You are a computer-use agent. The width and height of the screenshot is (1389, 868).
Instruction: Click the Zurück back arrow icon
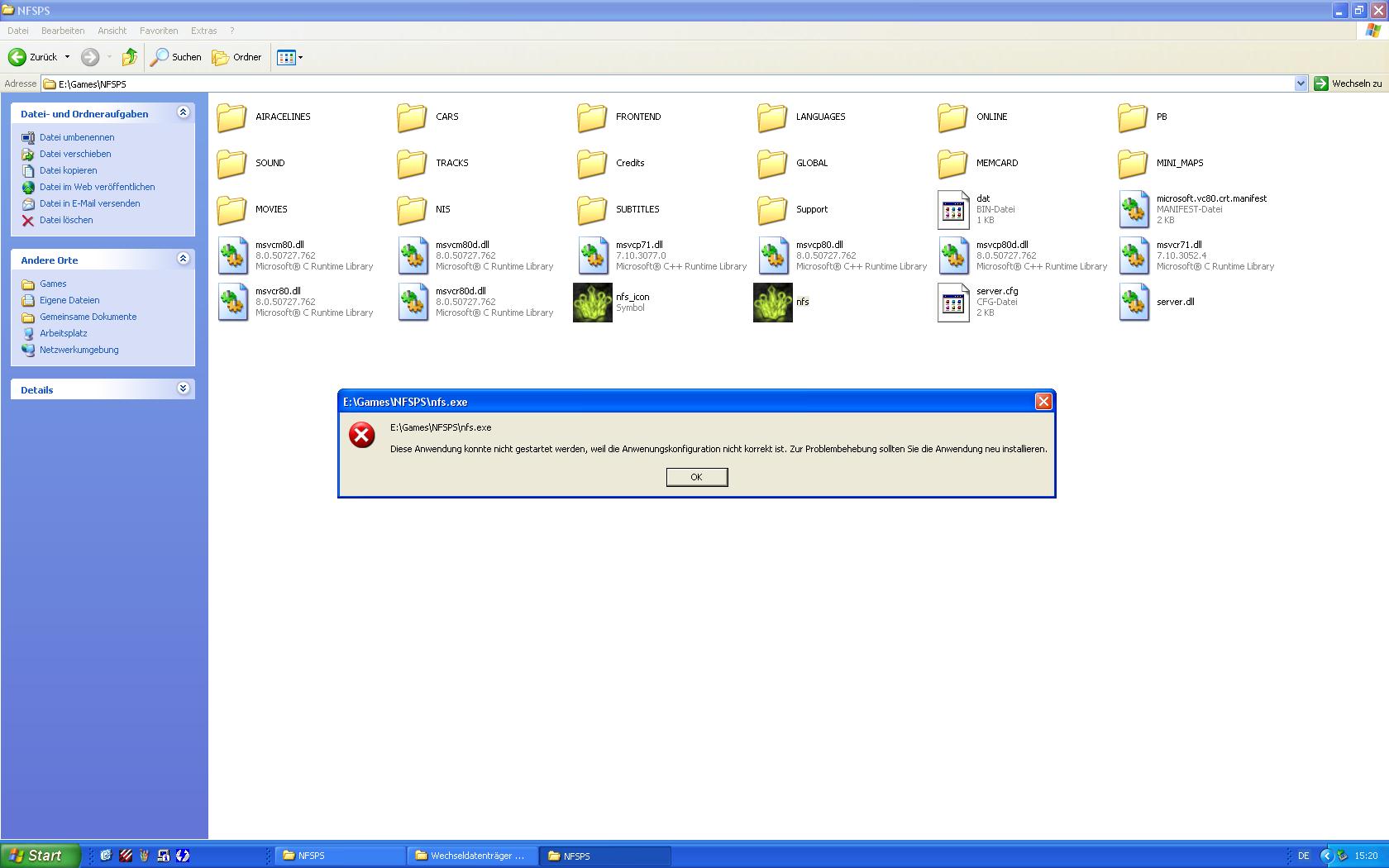tap(17, 57)
